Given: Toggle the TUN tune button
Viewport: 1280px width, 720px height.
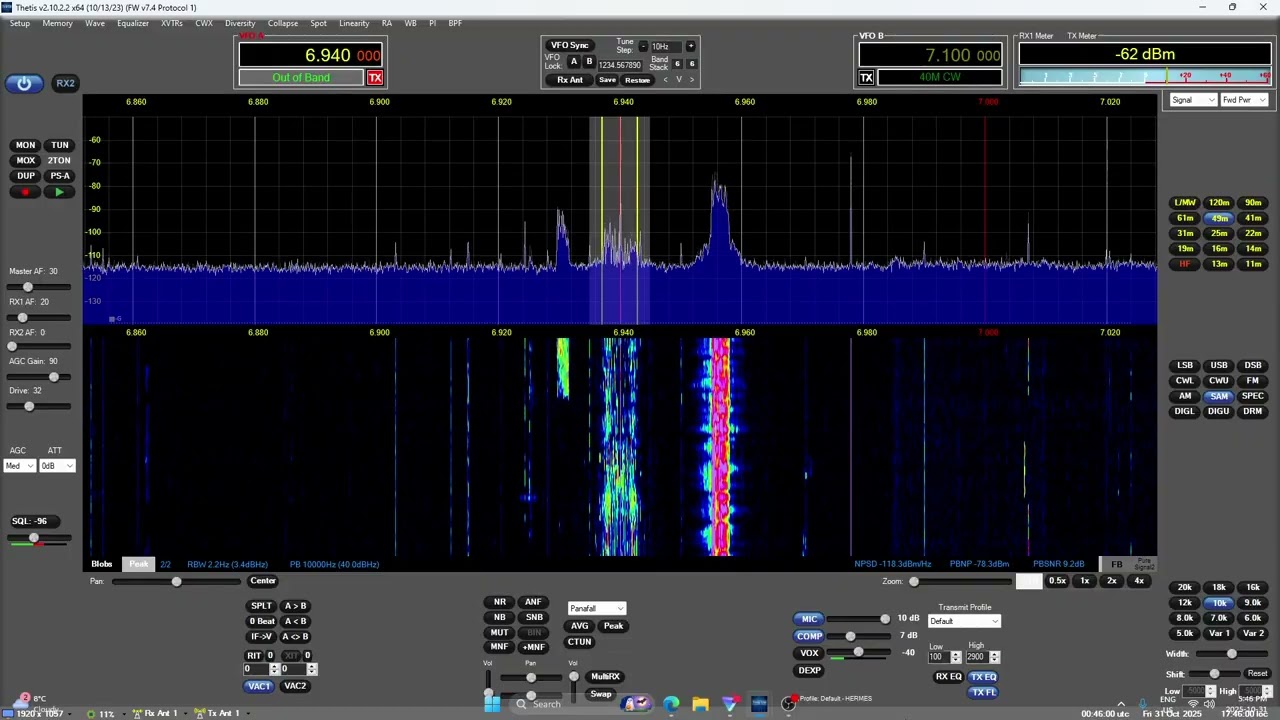Looking at the screenshot, I should [60, 145].
